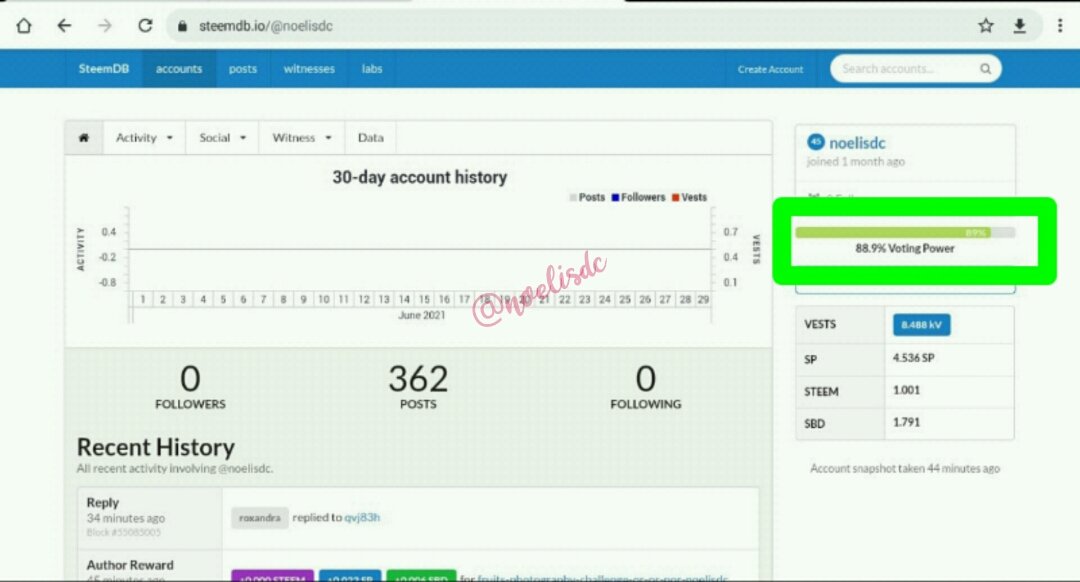
Task: Click the roxandra account tag
Action: click(260, 518)
